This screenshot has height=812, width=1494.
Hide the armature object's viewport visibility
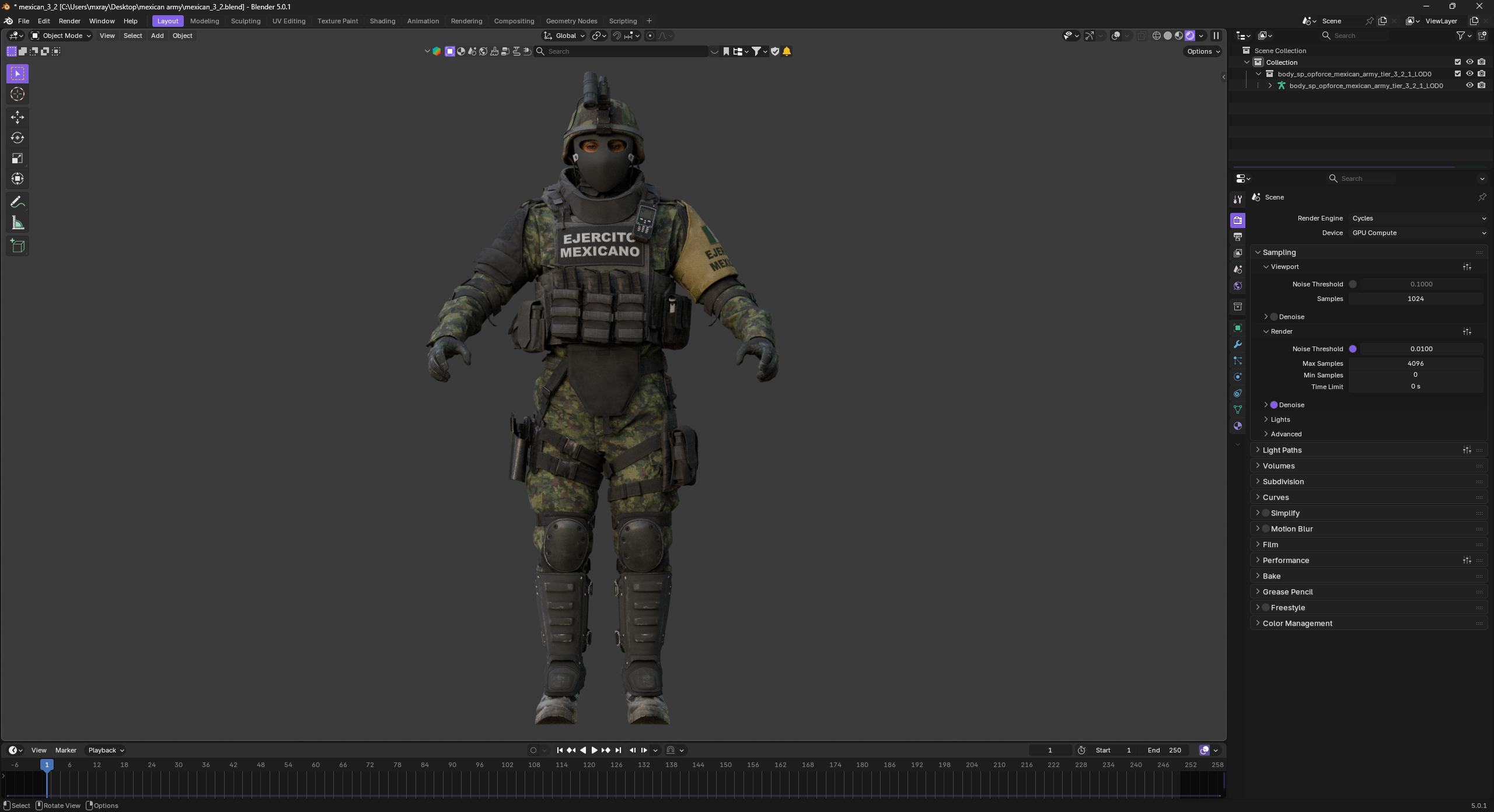[1469, 86]
